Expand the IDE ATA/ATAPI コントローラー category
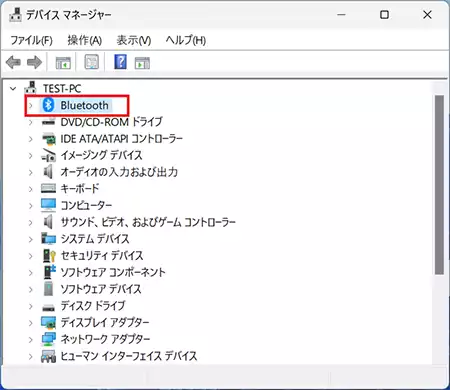450x390 pixels. (x=31, y=139)
